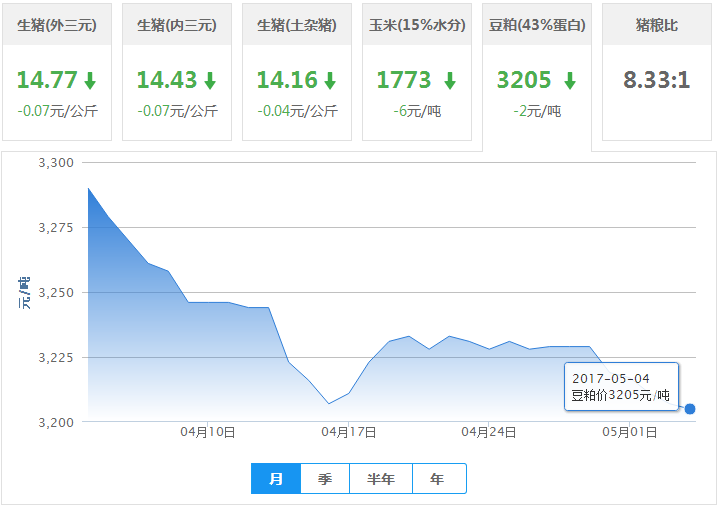Click the 3205 soybean meal price

click(524, 80)
